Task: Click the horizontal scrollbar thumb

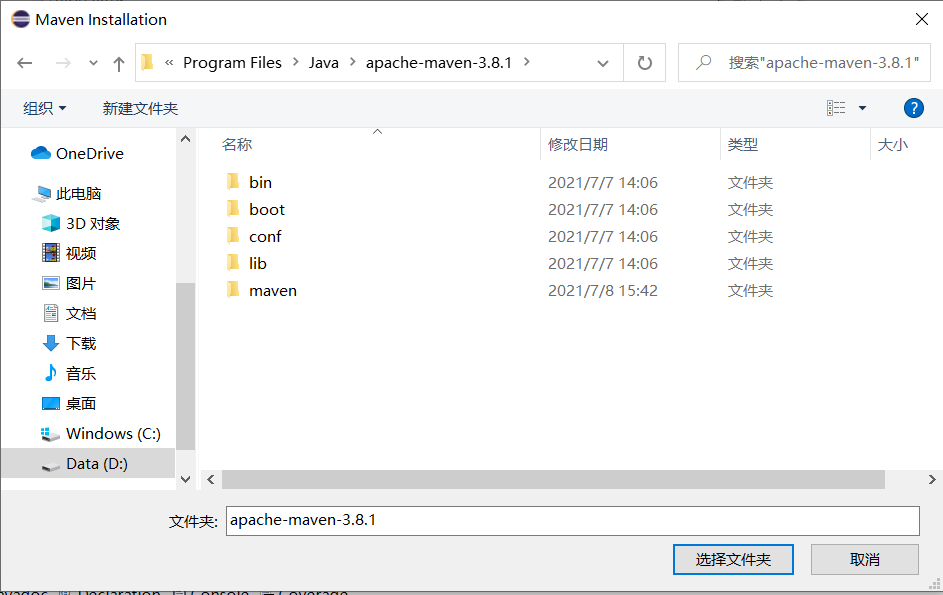Action: [553, 479]
